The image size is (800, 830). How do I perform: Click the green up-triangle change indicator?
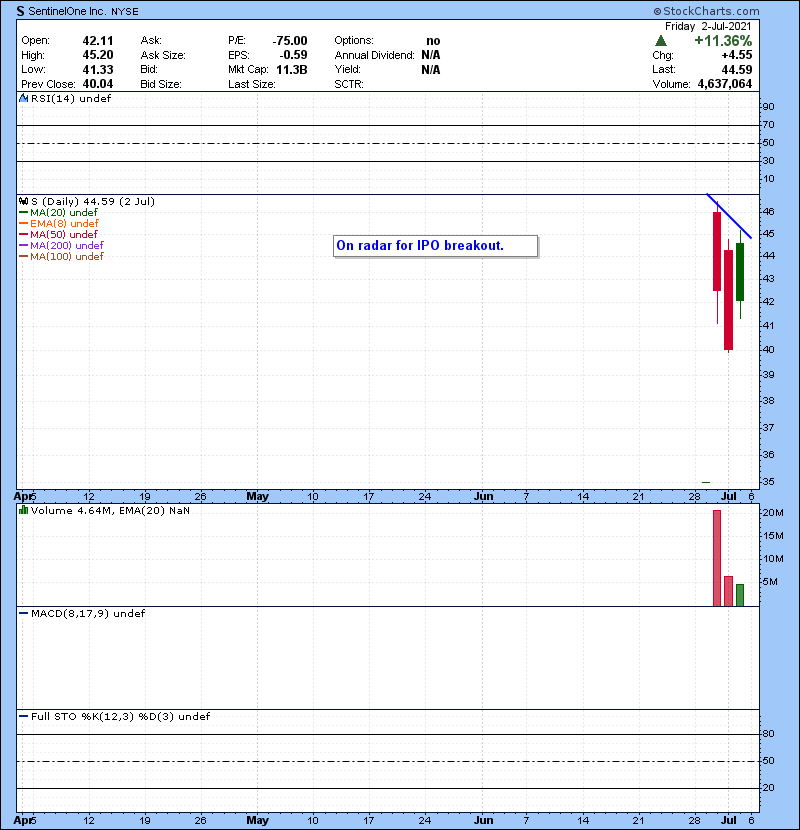tap(660, 41)
